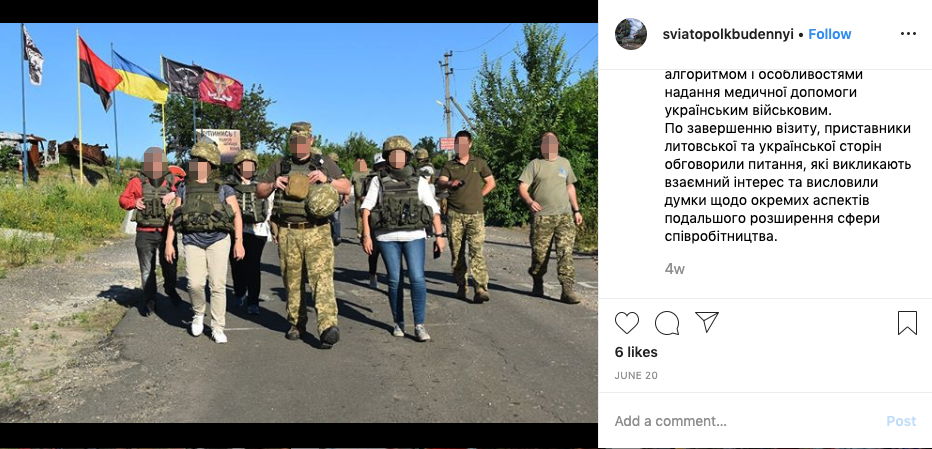Submit comment with the Post button
The height and width of the screenshot is (449, 932).
(901, 421)
